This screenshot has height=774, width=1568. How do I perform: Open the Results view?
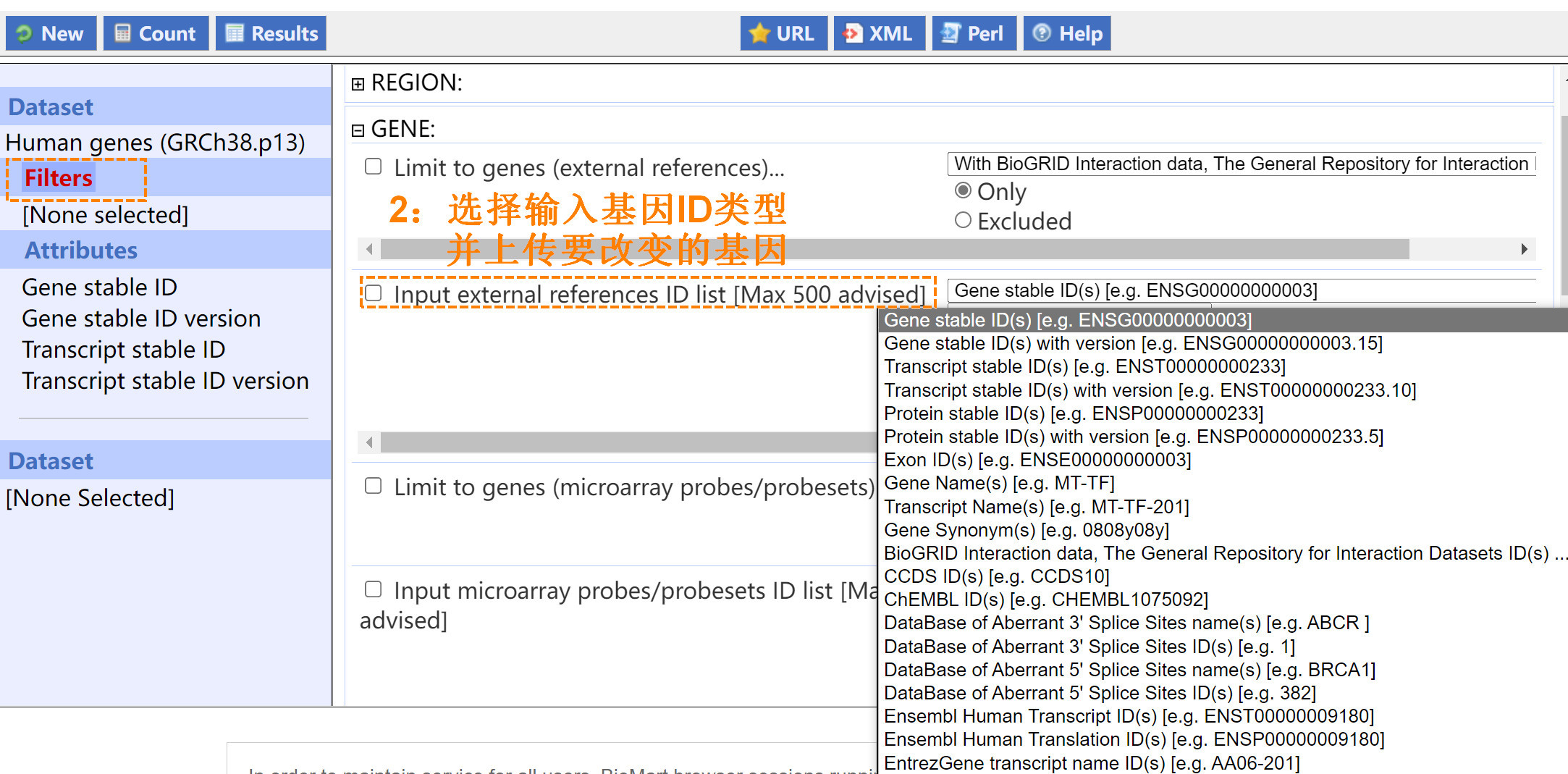coord(271,33)
